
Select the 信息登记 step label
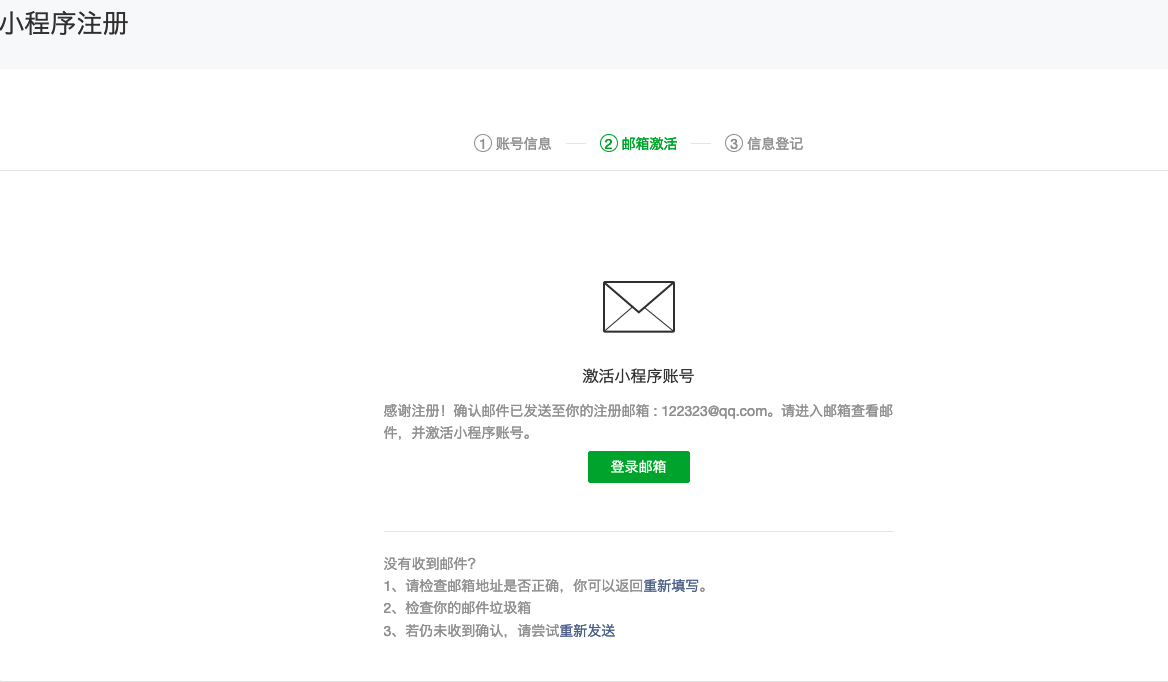(x=775, y=144)
